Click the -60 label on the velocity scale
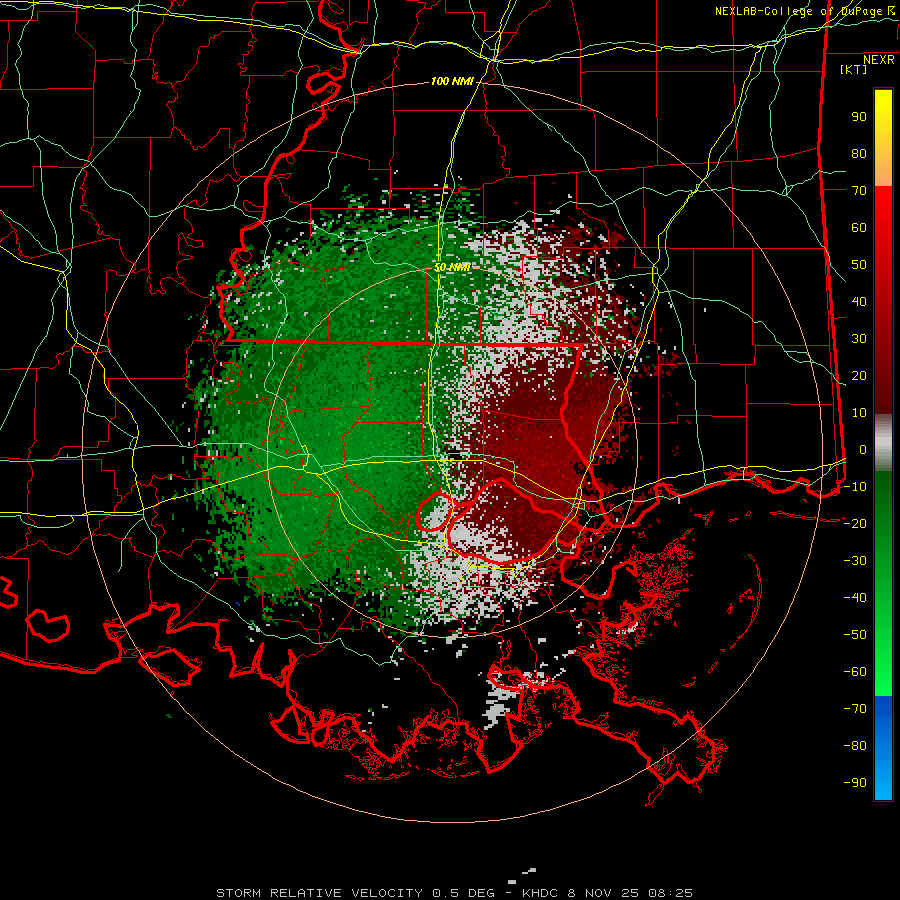The image size is (900, 900). pyautogui.click(x=855, y=672)
